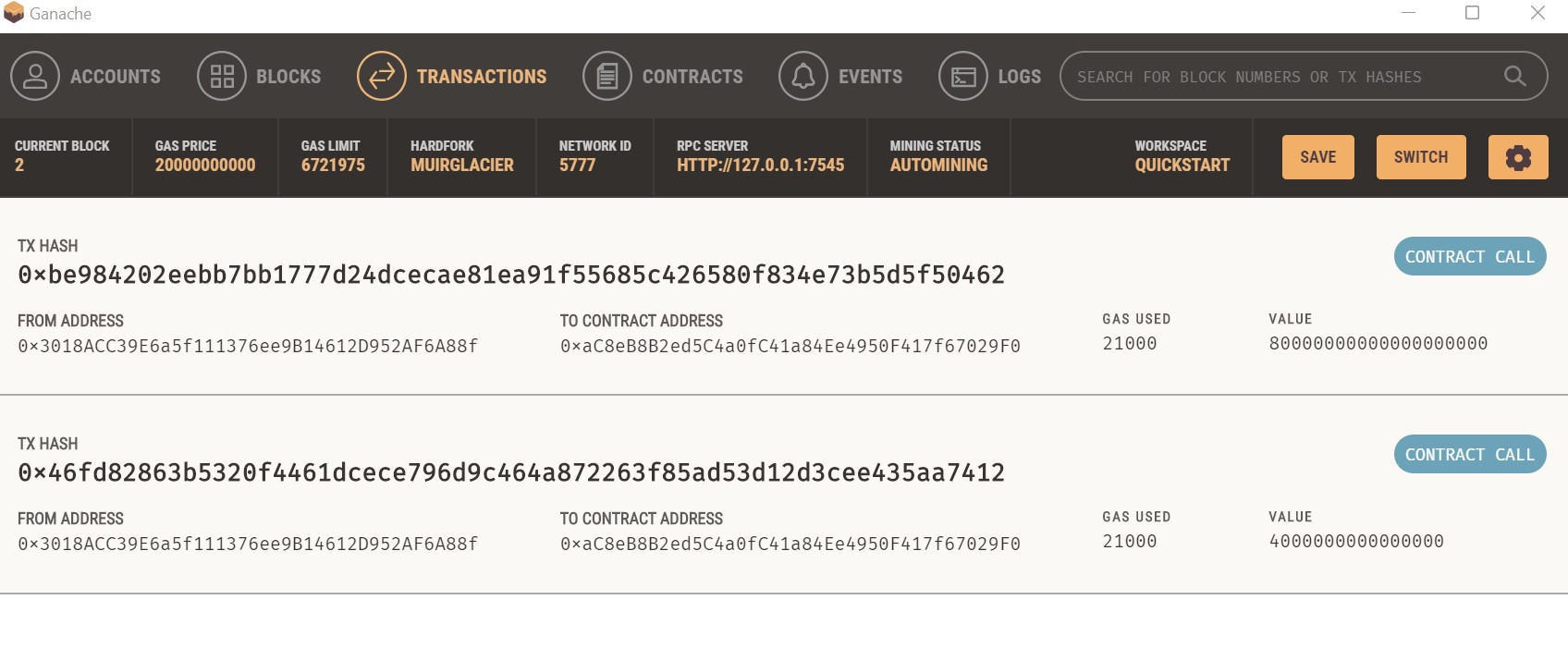This screenshot has width=1568, height=649.
Task: Click the network ID 5777
Action: 577,165
